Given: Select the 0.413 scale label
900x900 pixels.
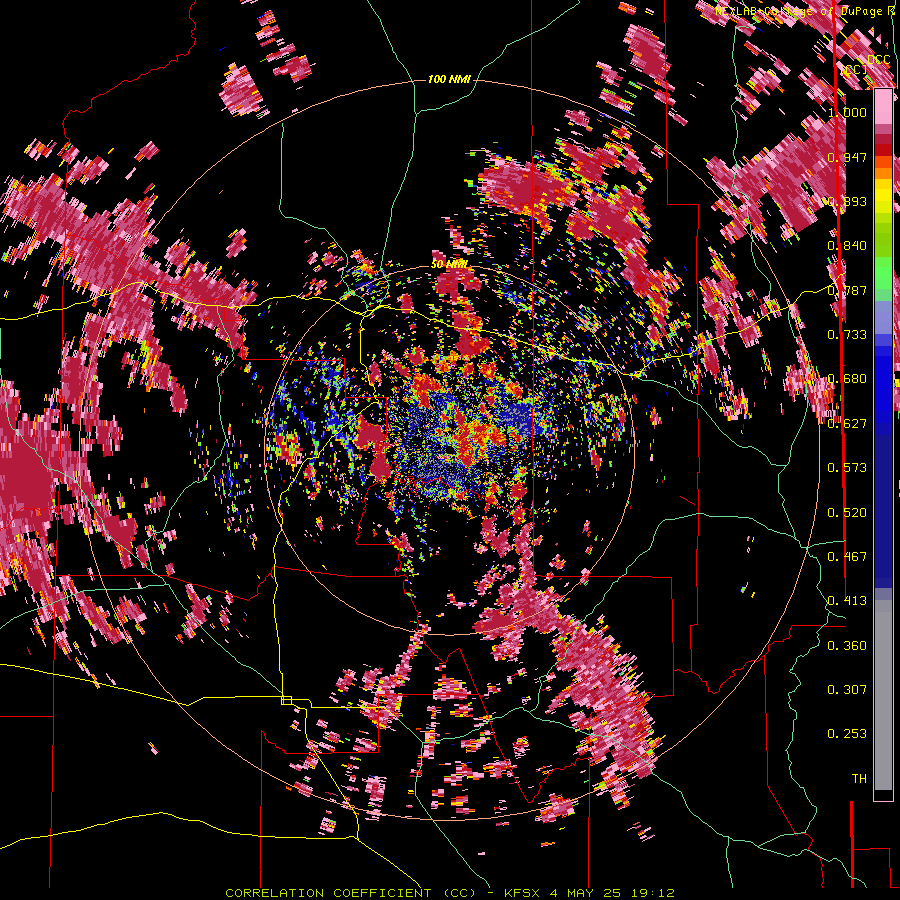Looking at the screenshot, I should coord(847,601).
